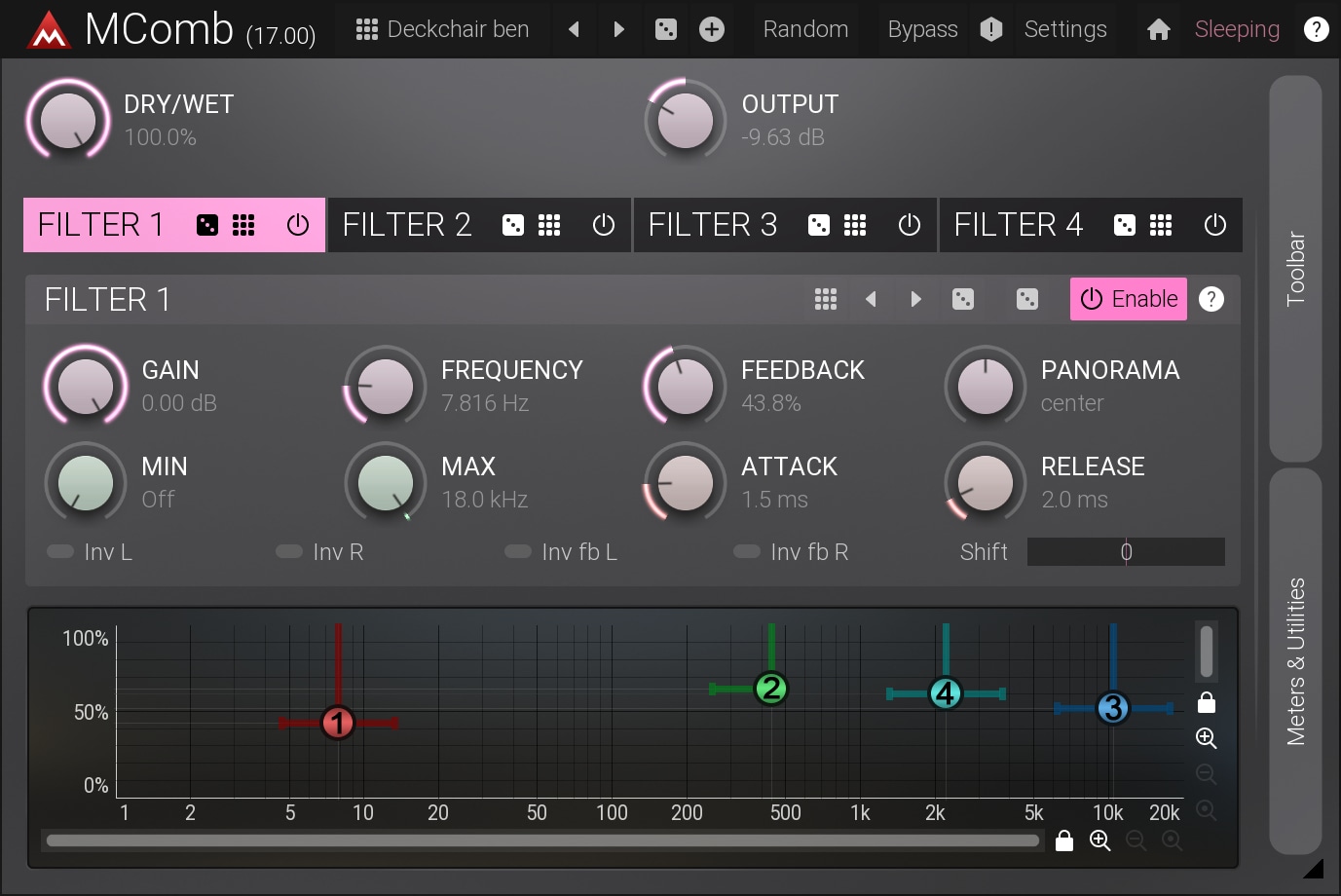1341x896 pixels.
Task: Open the Deckchair ben preset browser
Action: click(442, 29)
